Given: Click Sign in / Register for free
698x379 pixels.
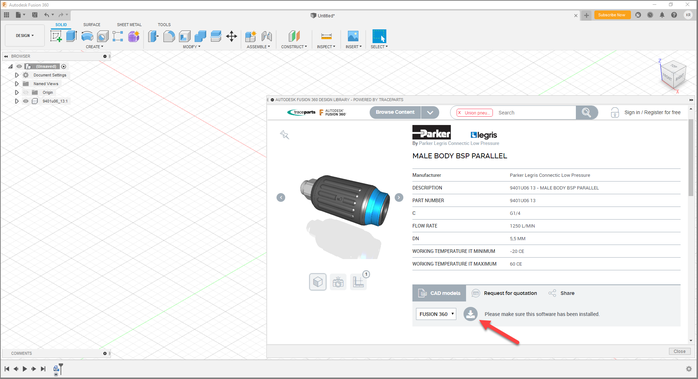Looking at the screenshot, I should 652,113.
